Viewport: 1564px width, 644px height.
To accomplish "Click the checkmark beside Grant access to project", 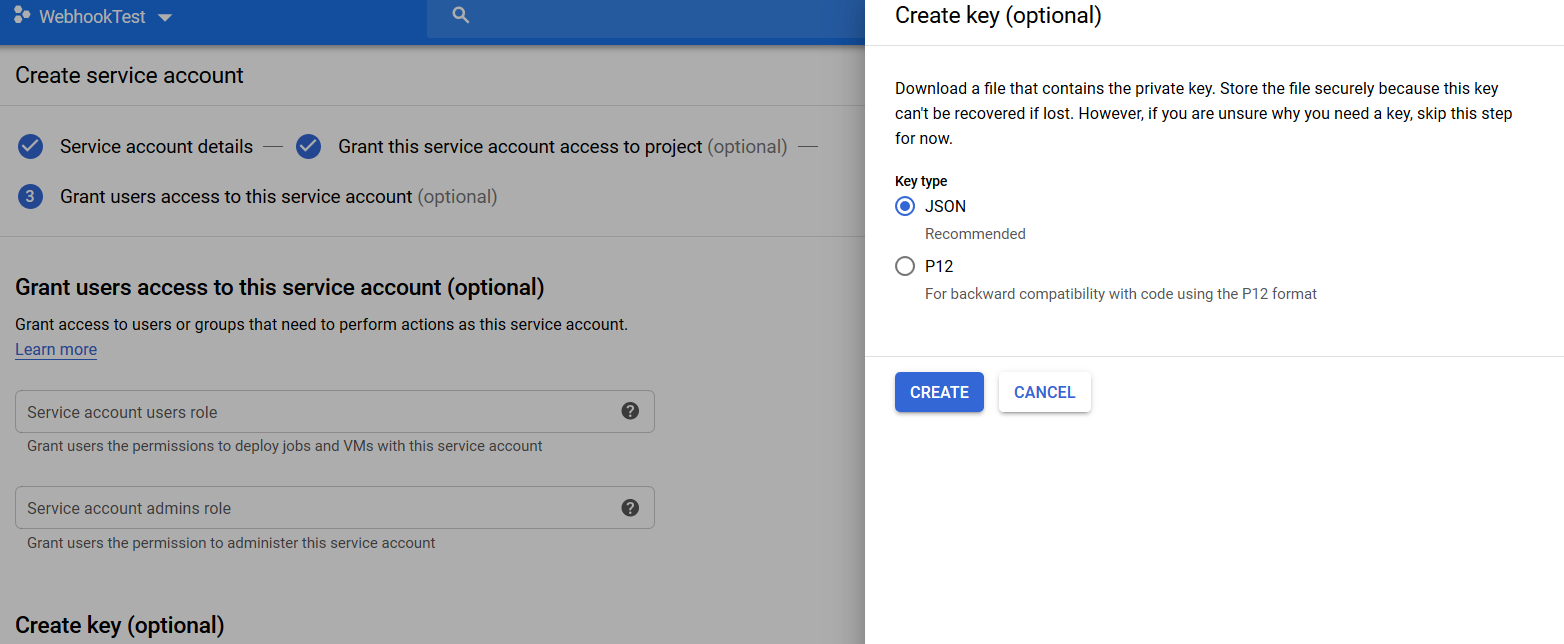I will [308, 147].
